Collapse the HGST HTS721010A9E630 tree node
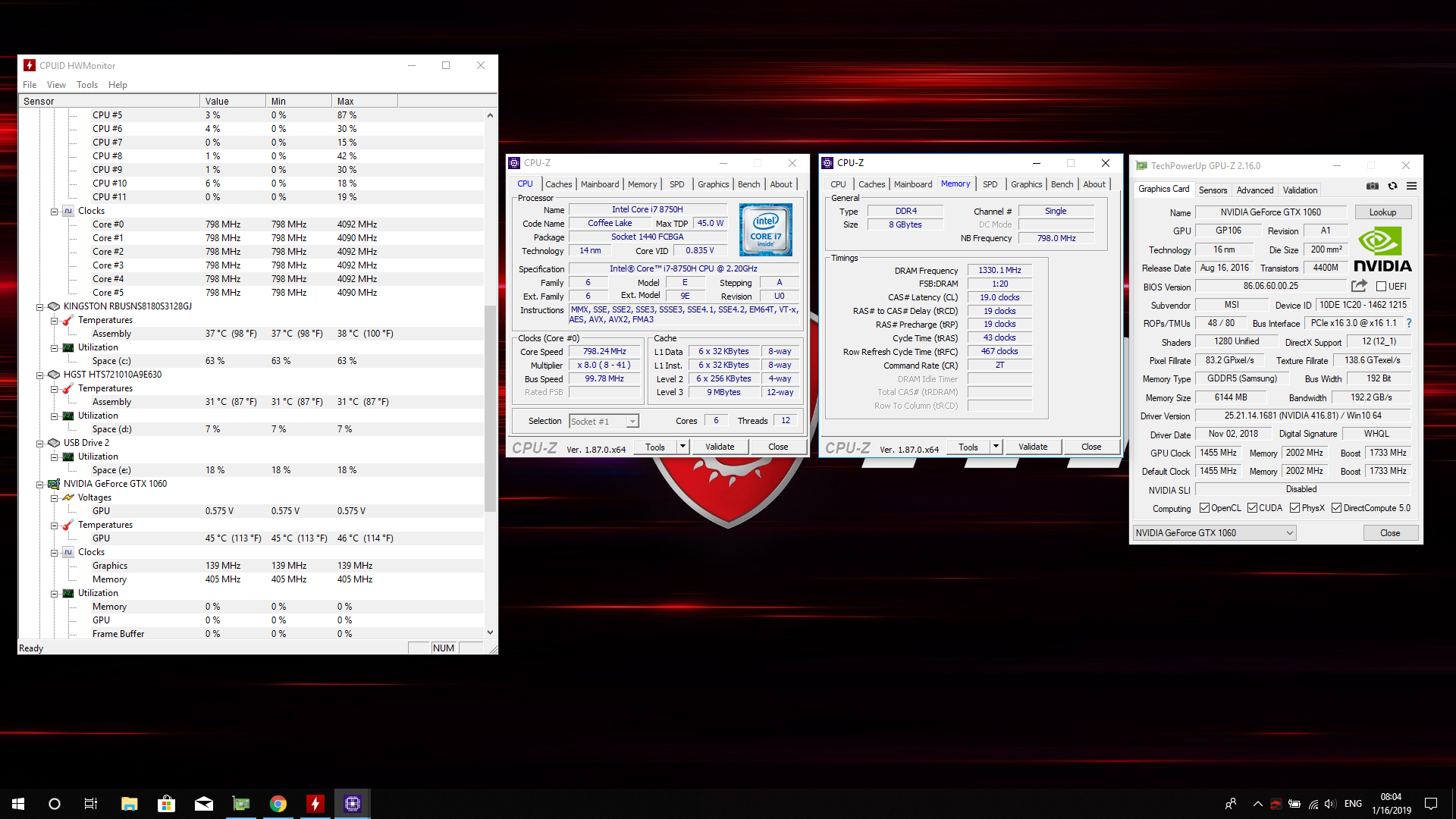Screen dimensions: 1456x819 [40, 375]
